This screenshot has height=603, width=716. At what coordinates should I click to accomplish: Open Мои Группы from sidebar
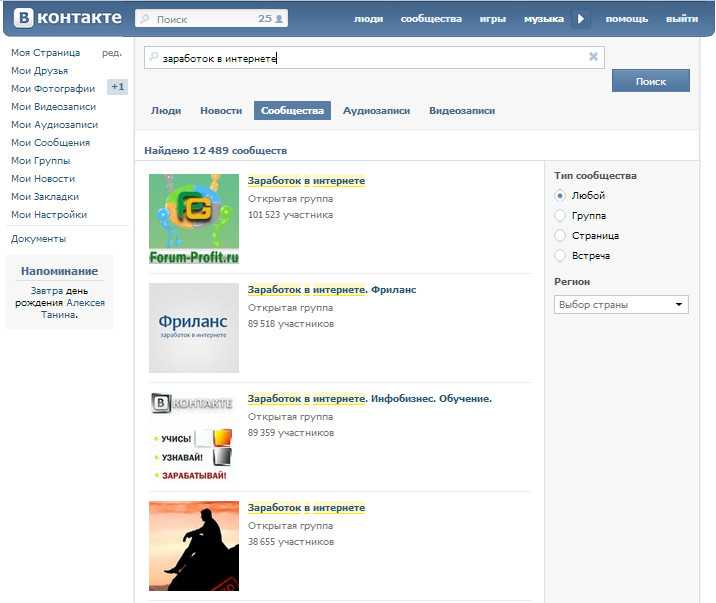(x=41, y=161)
